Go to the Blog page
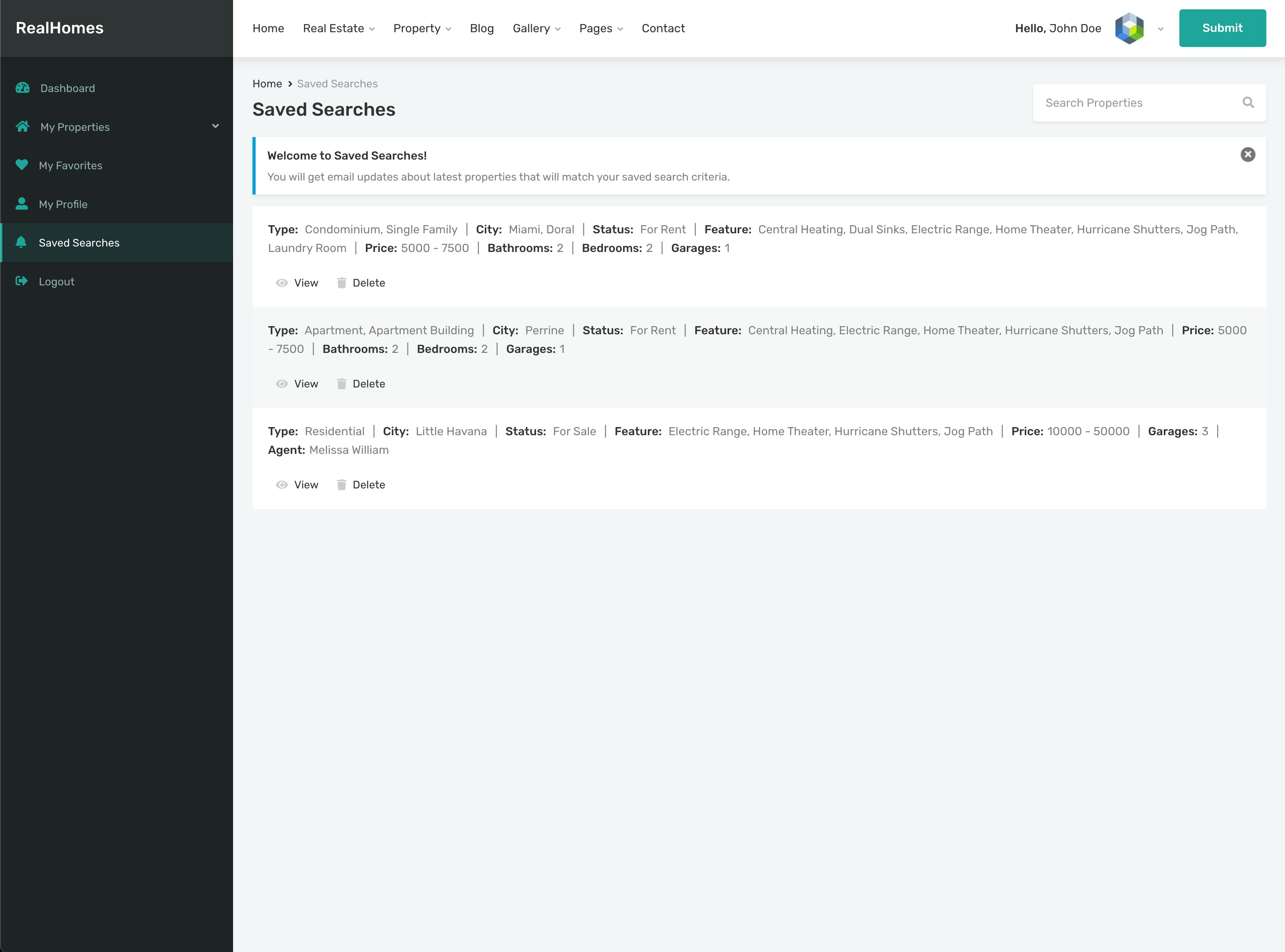Viewport: 1285px width, 952px height. coord(481,28)
